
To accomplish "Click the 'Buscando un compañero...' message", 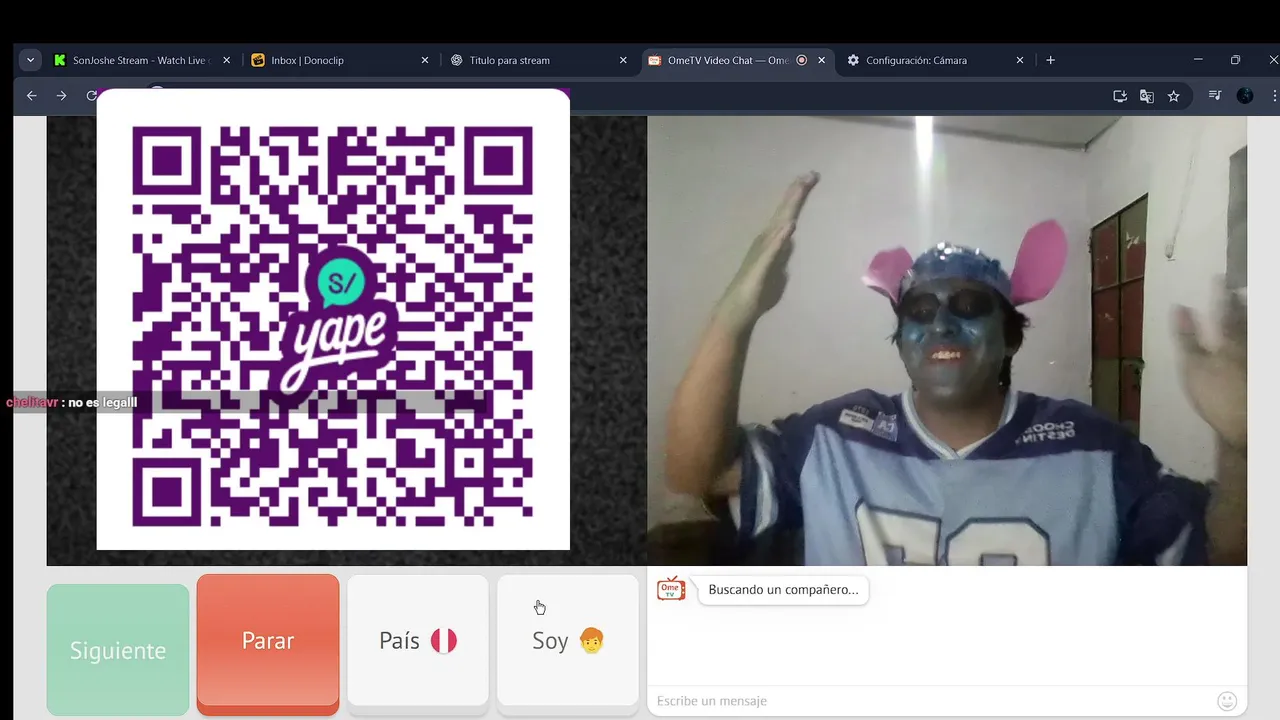I will click(783, 590).
